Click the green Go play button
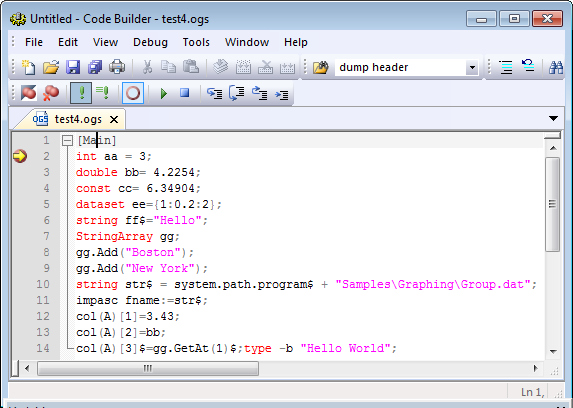Screen dimensions: 573x408 pos(163,93)
